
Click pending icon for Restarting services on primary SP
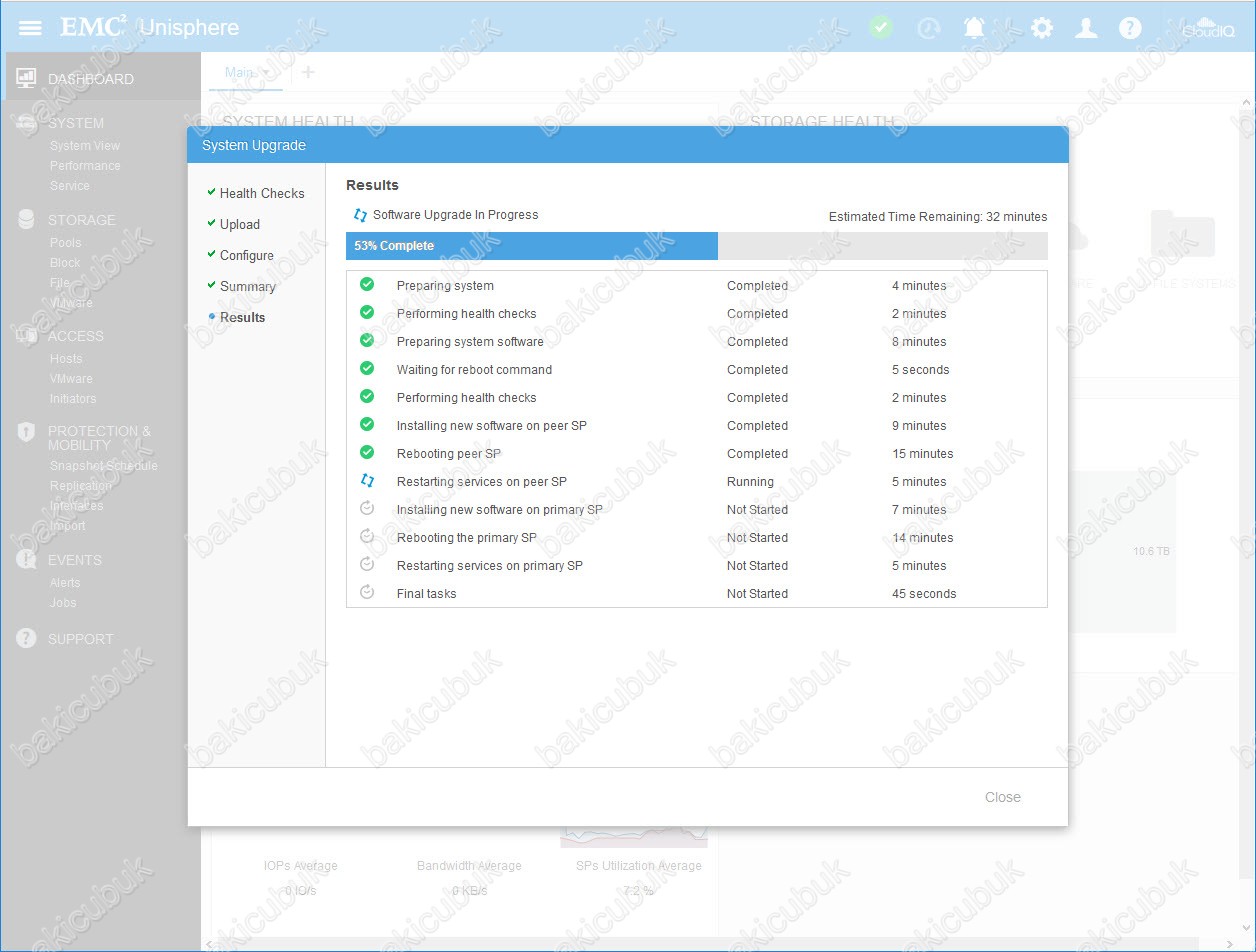(367, 565)
